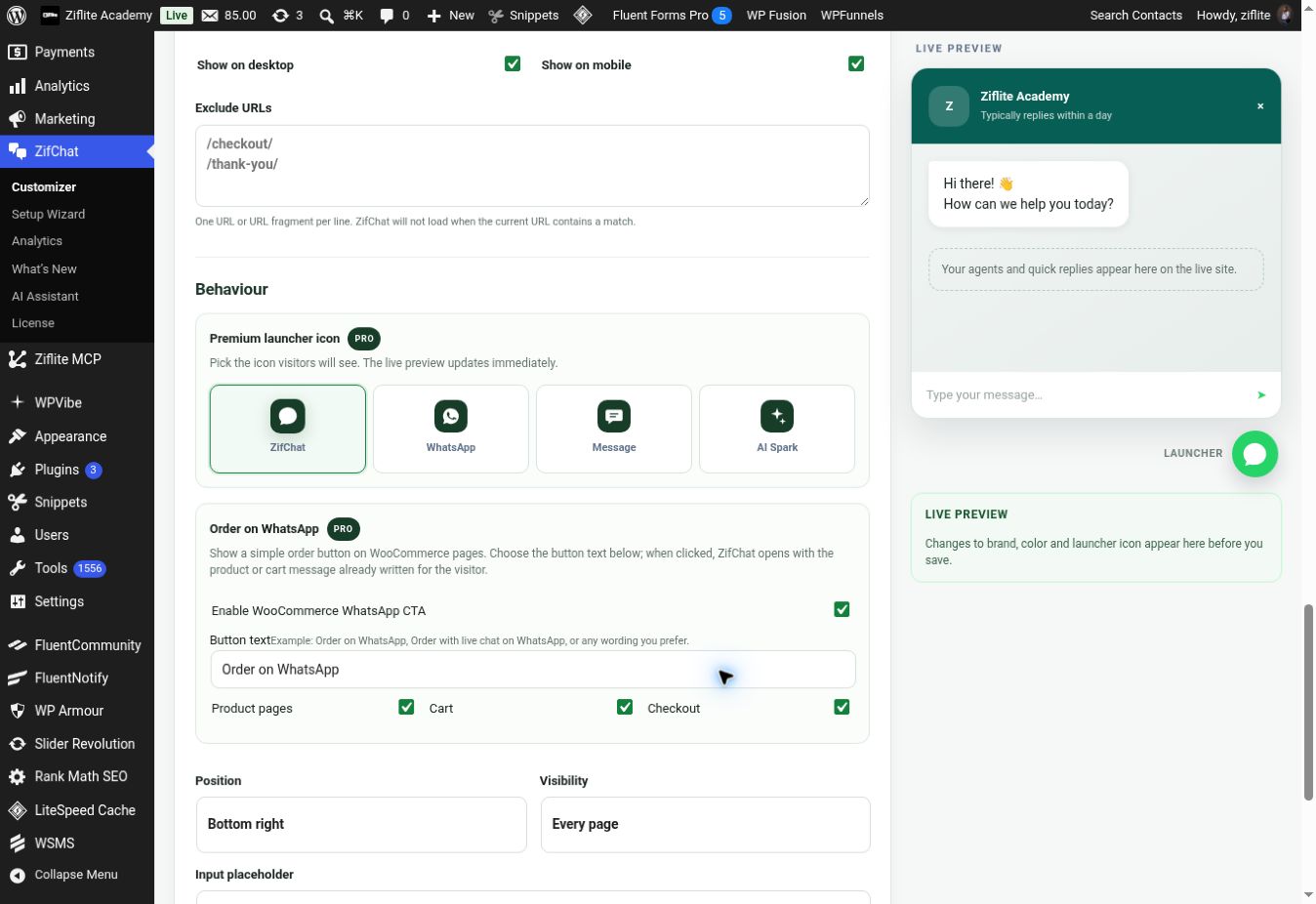Click Search Contacts in admin bar
The height and width of the screenshot is (904, 1316).
[1135, 16]
